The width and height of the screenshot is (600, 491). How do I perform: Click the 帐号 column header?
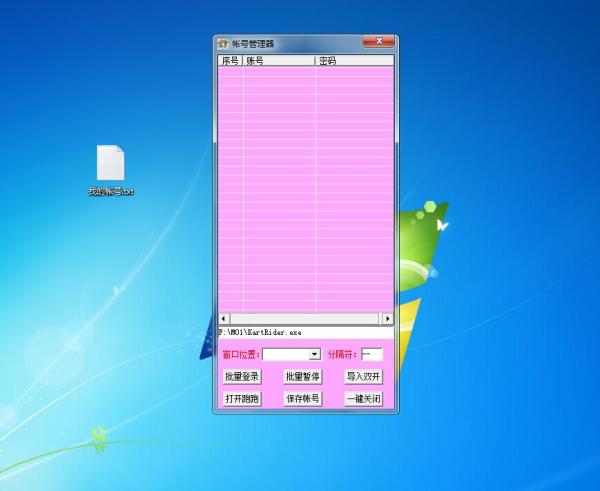tap(279, 60)
